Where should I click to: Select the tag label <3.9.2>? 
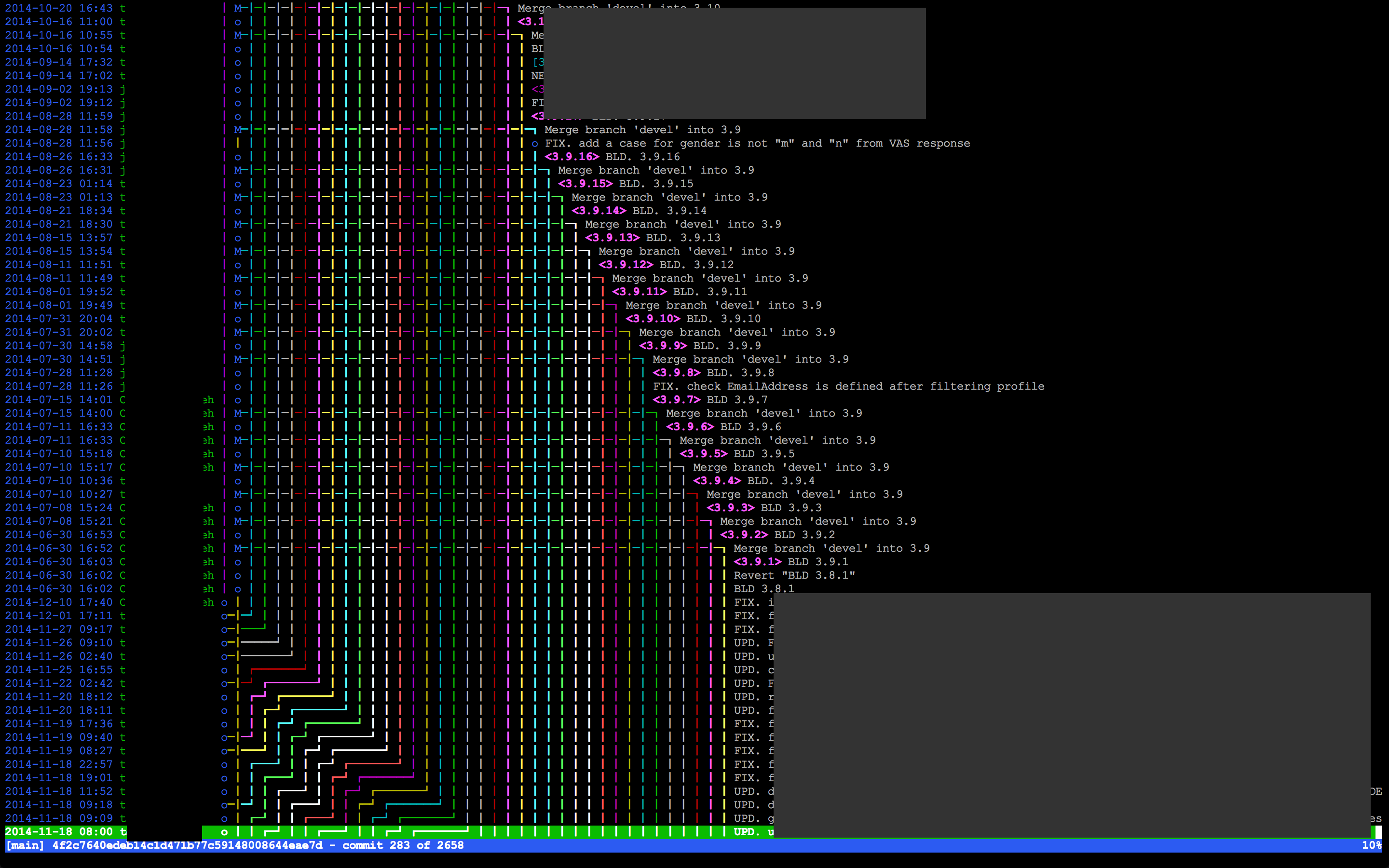click(x=744, y=534)
